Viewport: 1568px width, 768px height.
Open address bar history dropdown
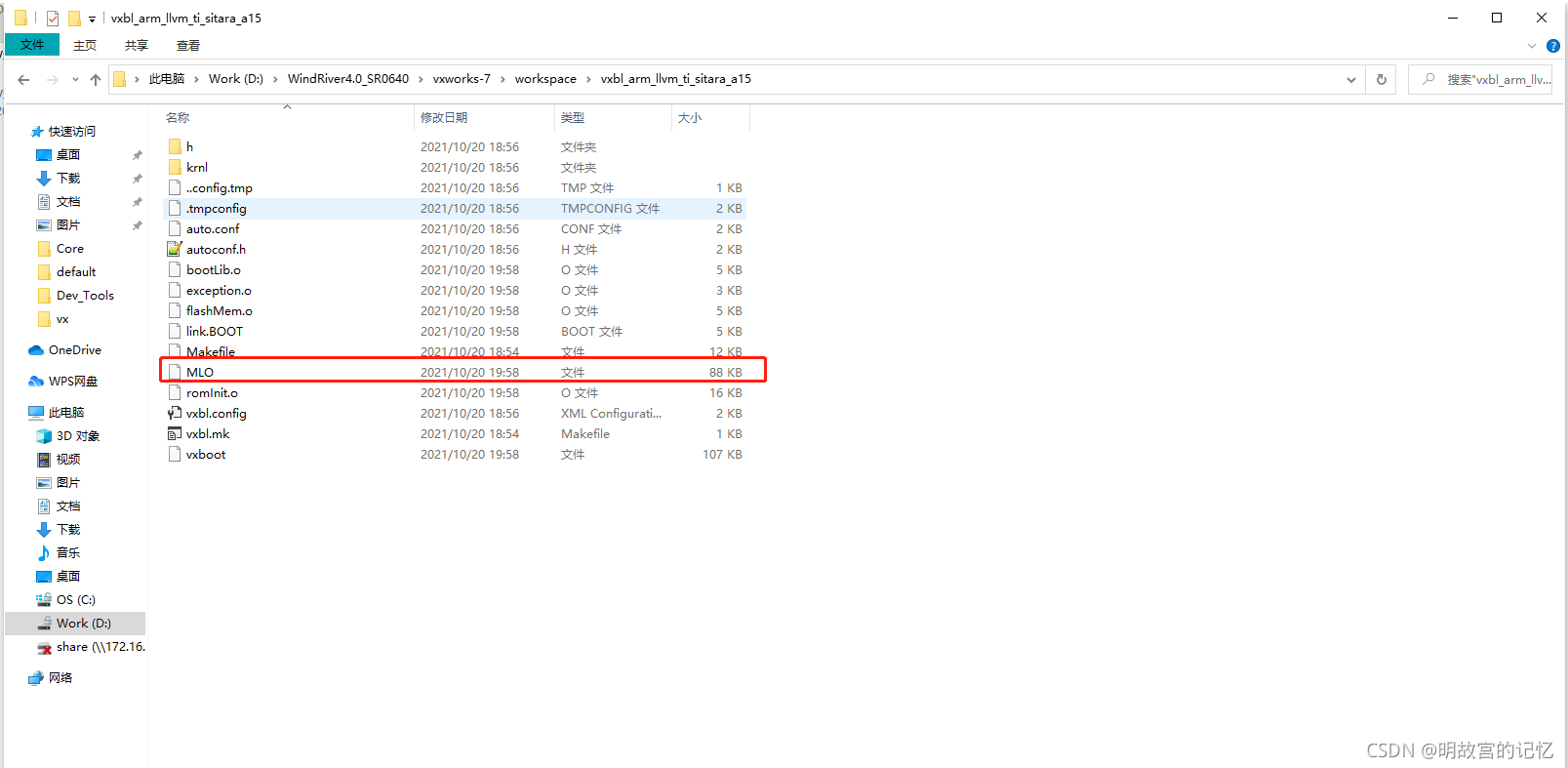coord(1351,80)
